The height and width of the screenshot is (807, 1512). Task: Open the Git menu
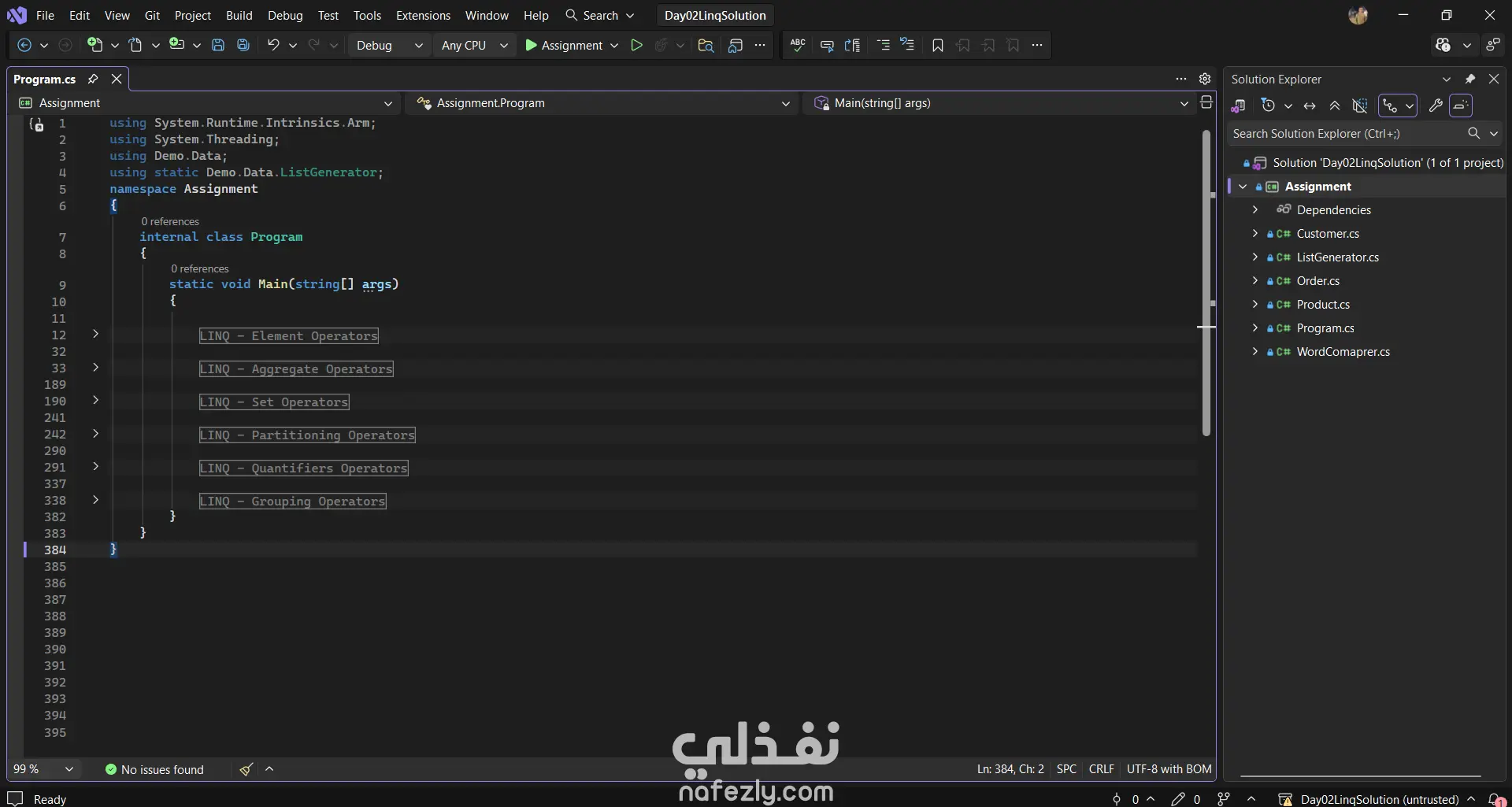point(152,15)
